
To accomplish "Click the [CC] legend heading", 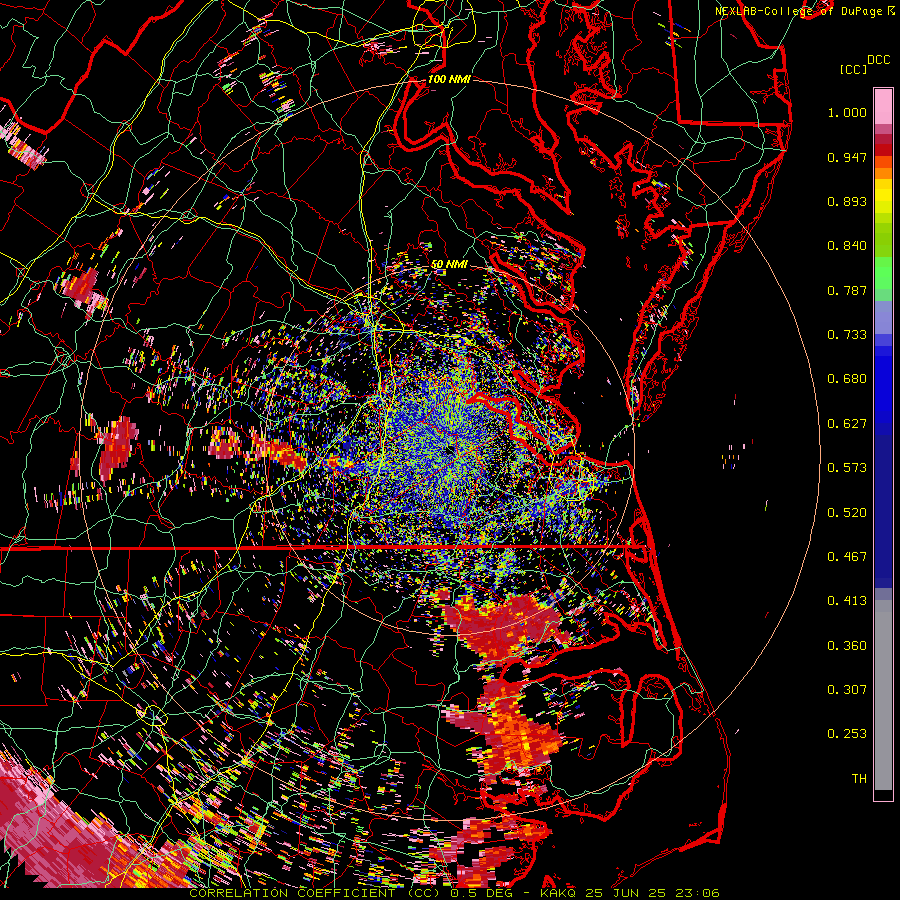I will point(853,69).
